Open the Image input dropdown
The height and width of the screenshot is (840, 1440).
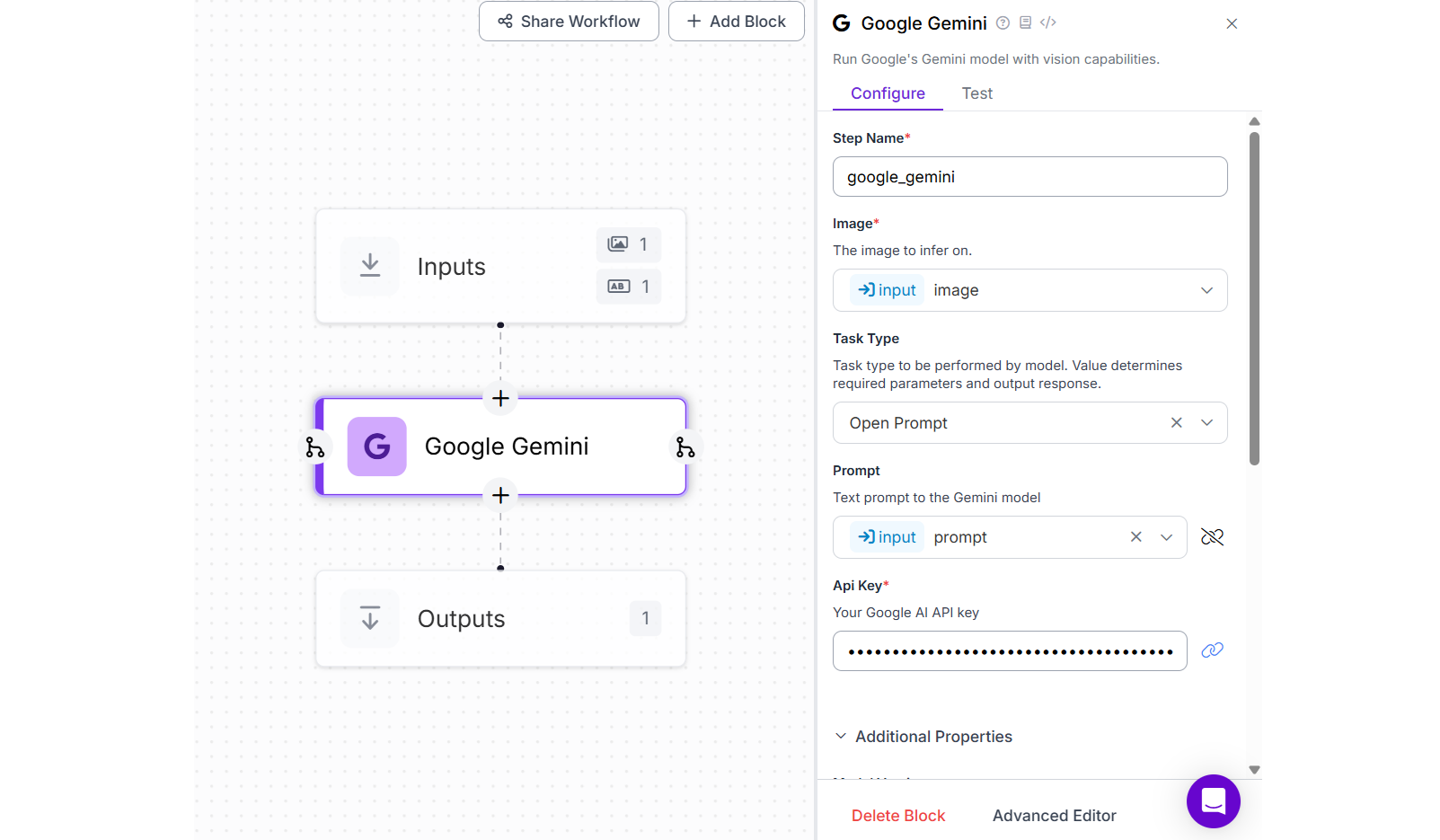(1029, 290)
